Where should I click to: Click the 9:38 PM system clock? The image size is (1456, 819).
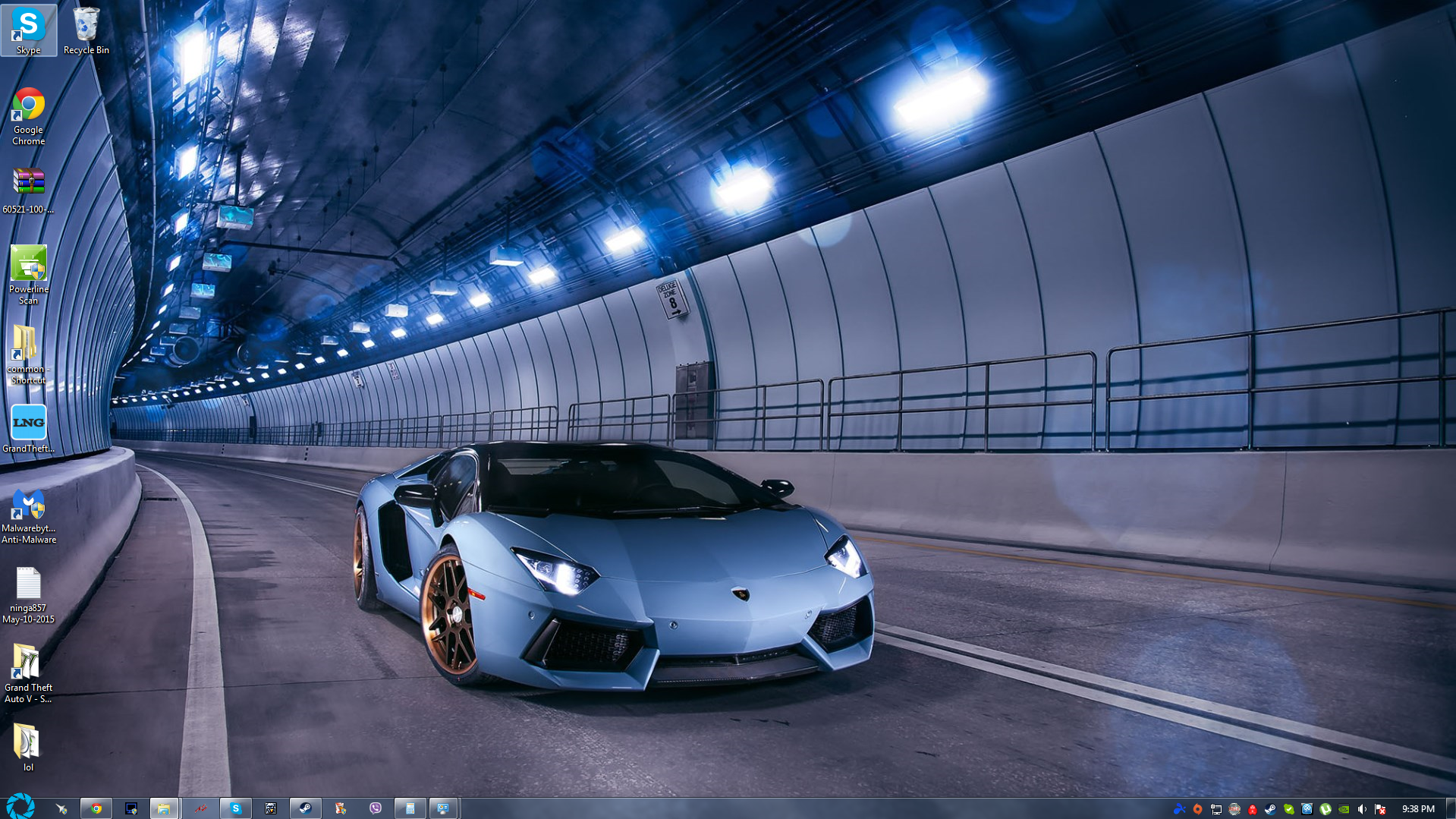click(1417, 809)
